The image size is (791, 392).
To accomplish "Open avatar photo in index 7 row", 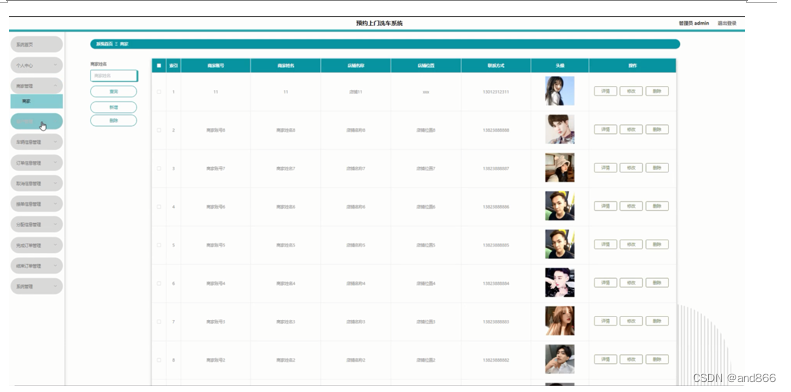I will tap(559, 321).
